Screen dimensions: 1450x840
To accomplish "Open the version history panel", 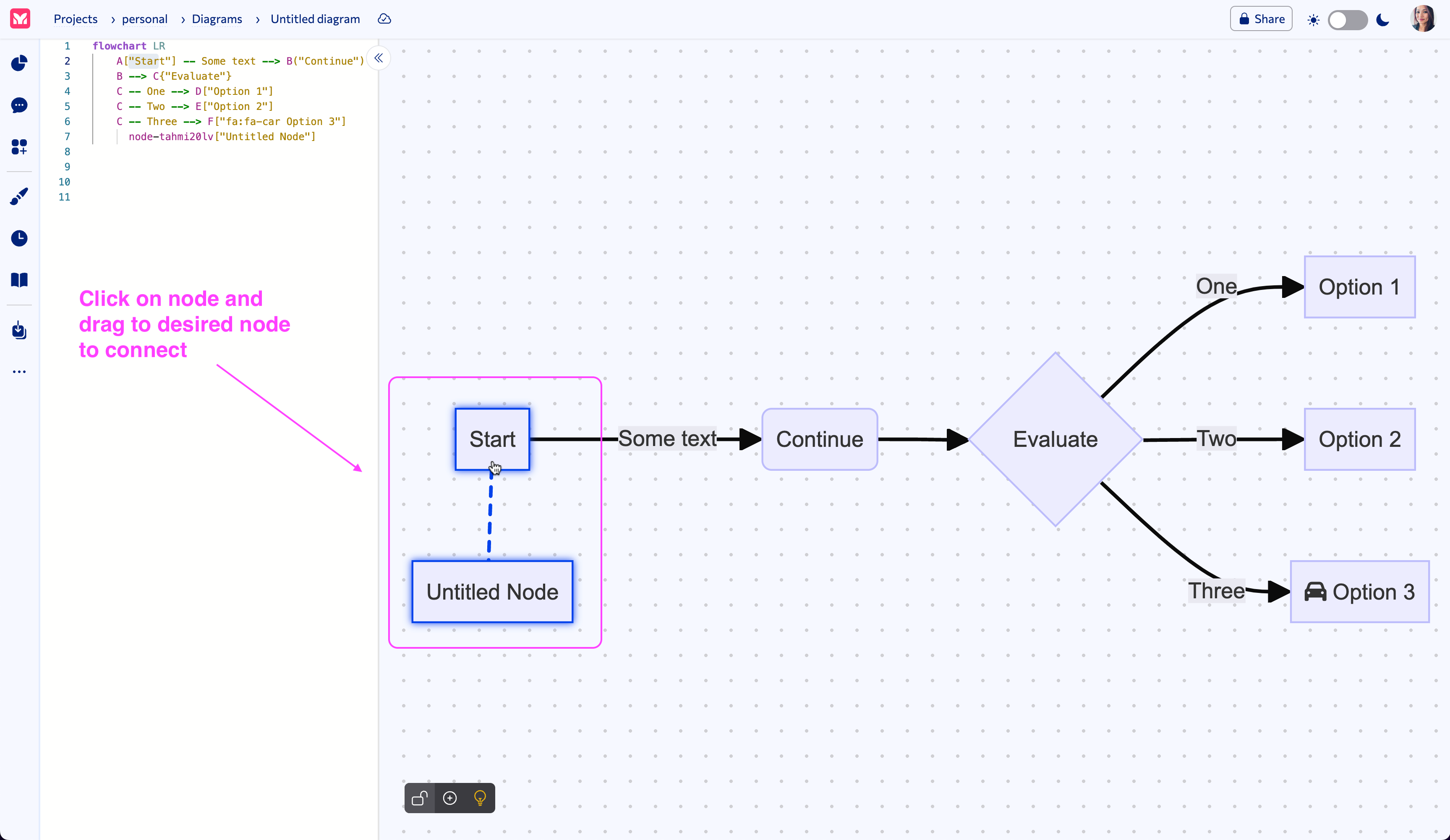I will [x=19, y=238].
